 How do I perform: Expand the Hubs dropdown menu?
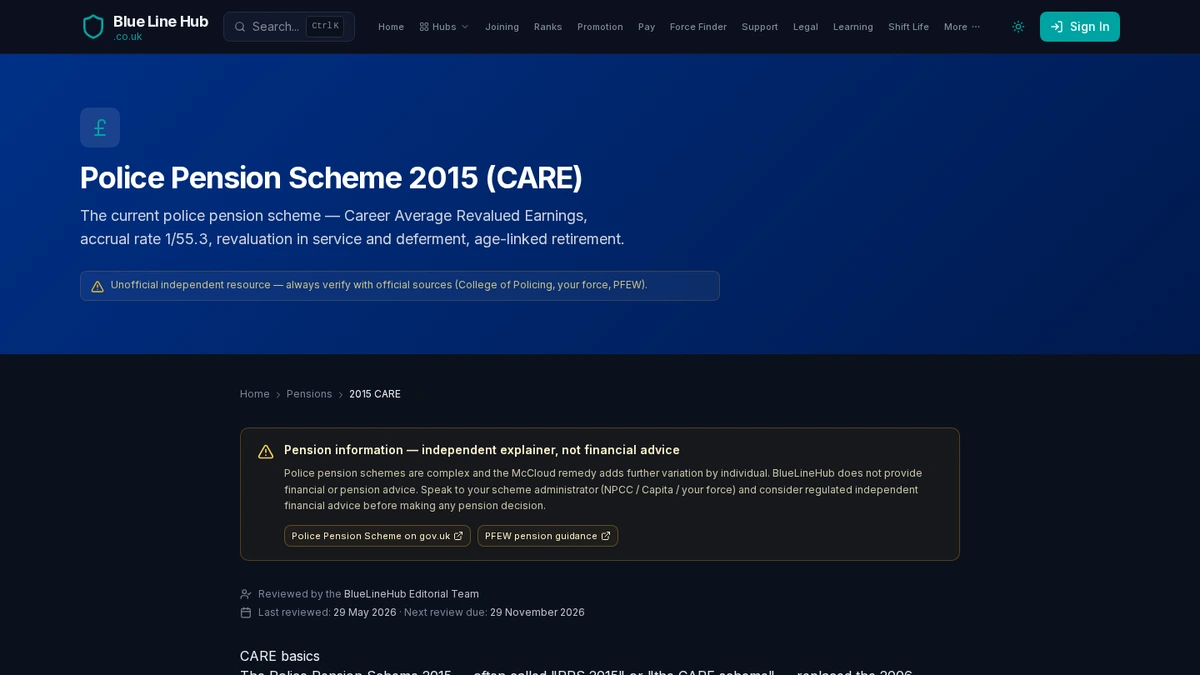pyautogui.click(x=444, y=27)
